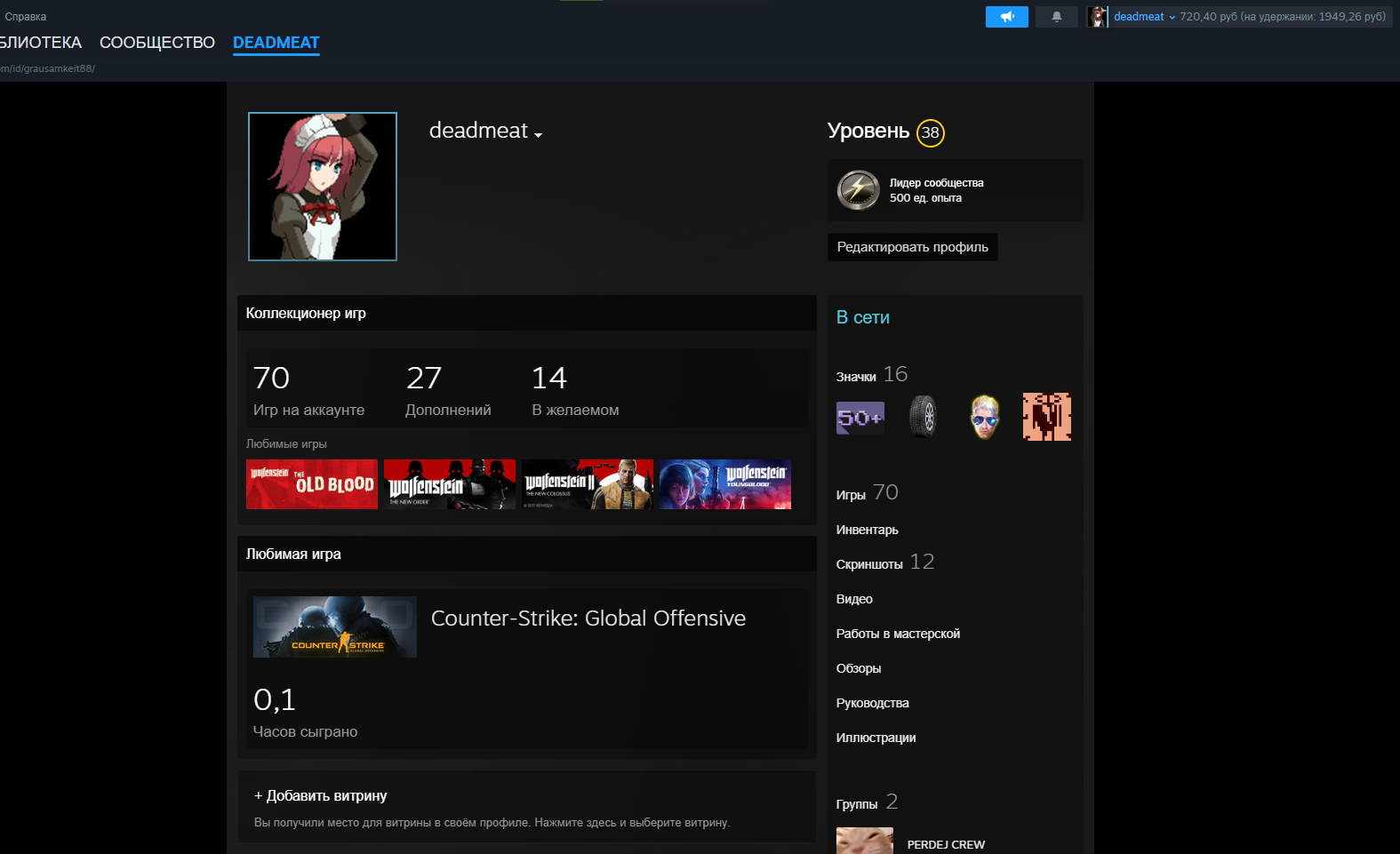
Task: Open Workshop items (Работы в мастерской)
Action: pyautogui.click(x=898, y=634)
